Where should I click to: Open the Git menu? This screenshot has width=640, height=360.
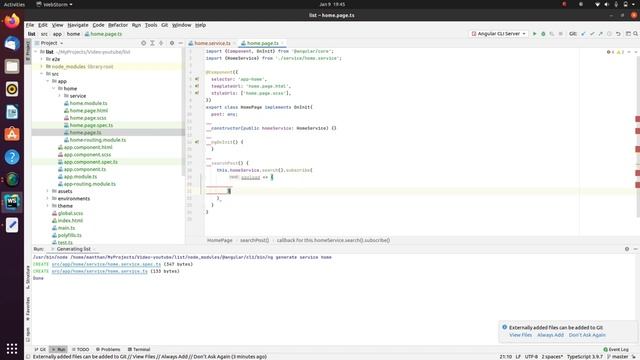(164, 25)
